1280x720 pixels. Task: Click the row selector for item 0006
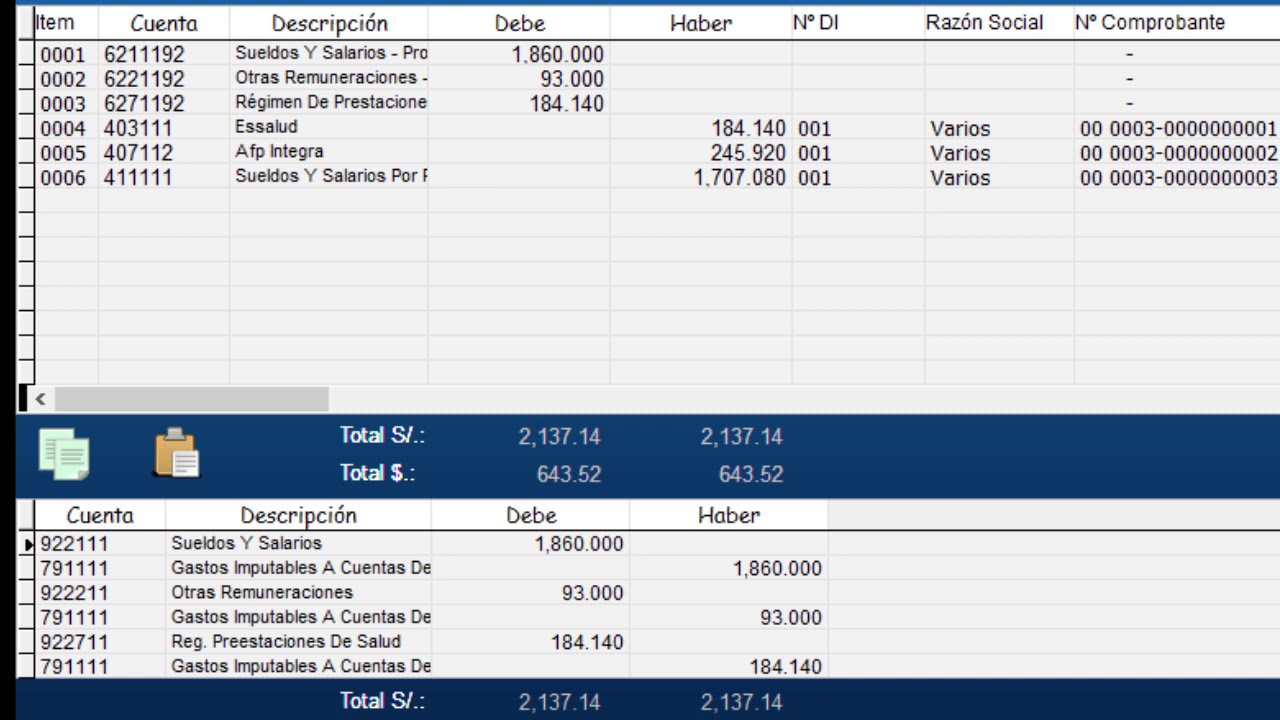(26, 177)
